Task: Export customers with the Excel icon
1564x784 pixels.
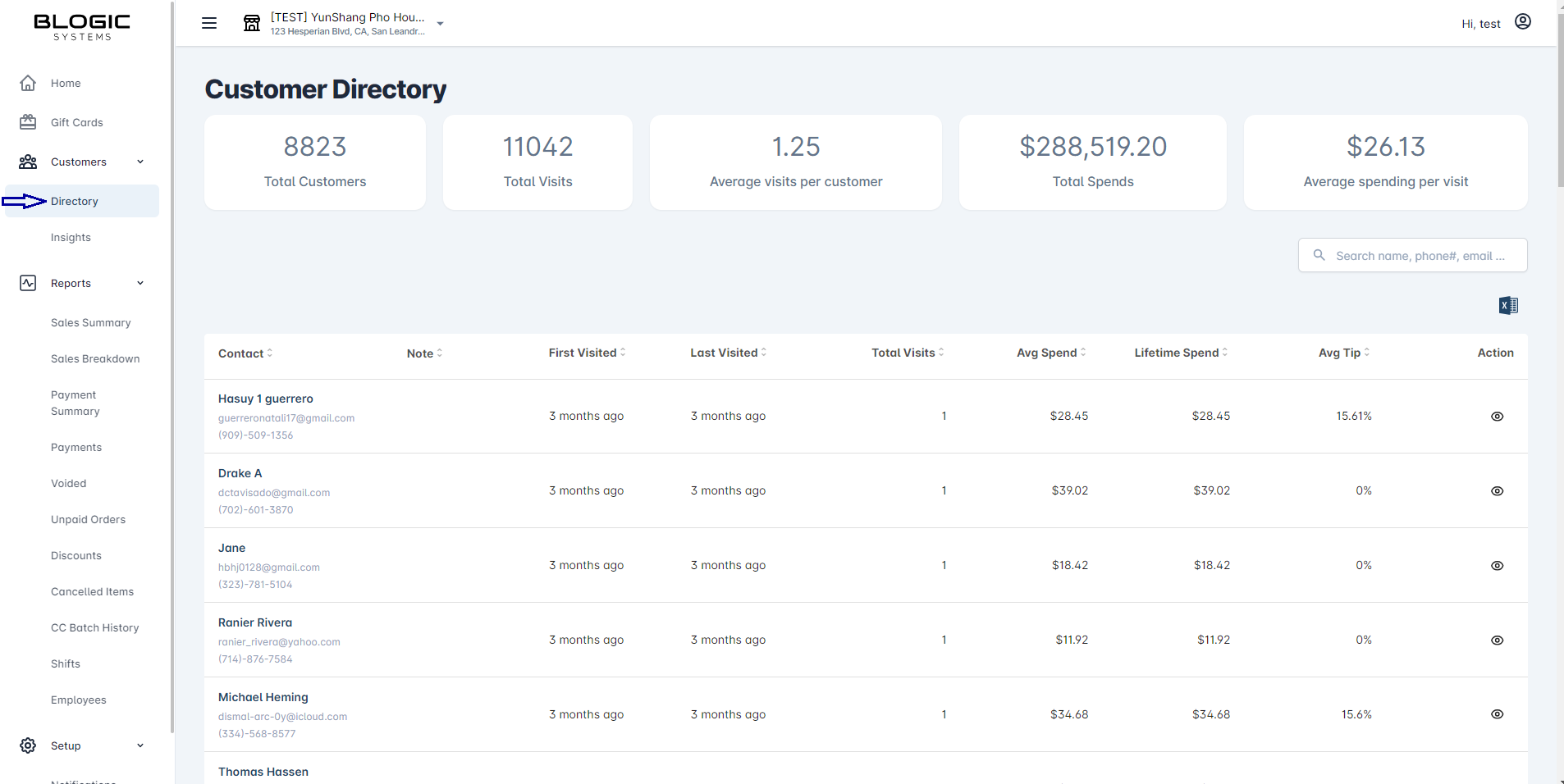Action: coord(1508,306)
